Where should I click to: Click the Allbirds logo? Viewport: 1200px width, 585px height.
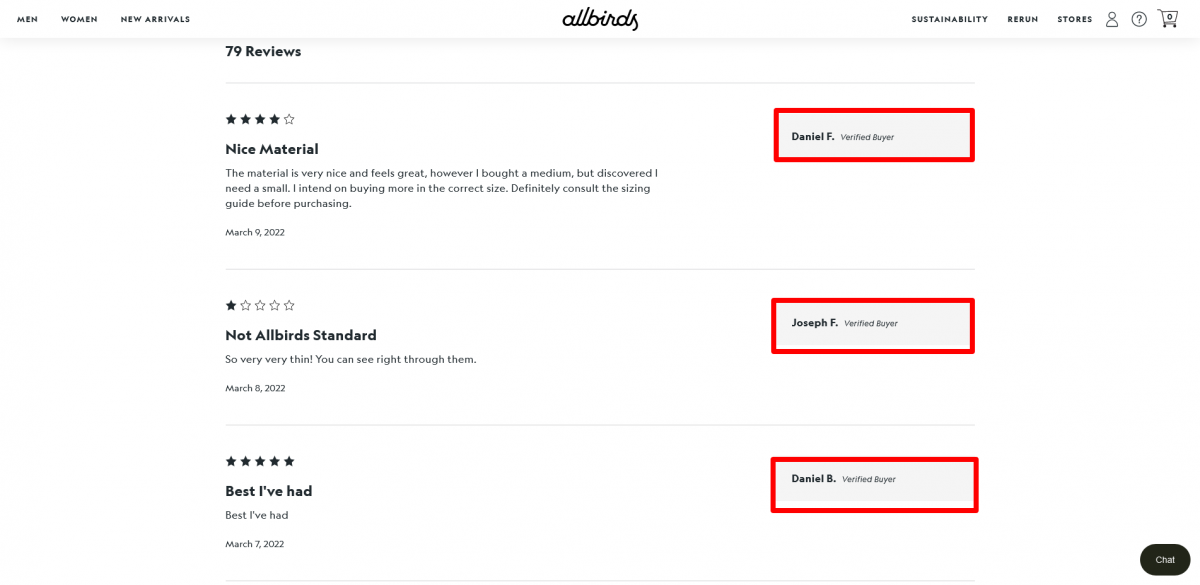(600, 18)
